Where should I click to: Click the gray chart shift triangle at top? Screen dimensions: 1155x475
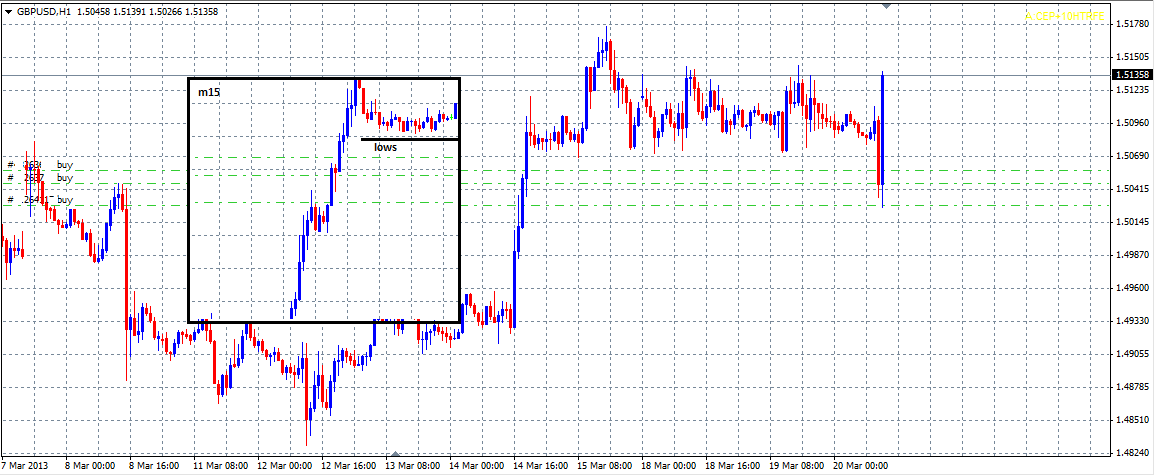coord(885,6)
